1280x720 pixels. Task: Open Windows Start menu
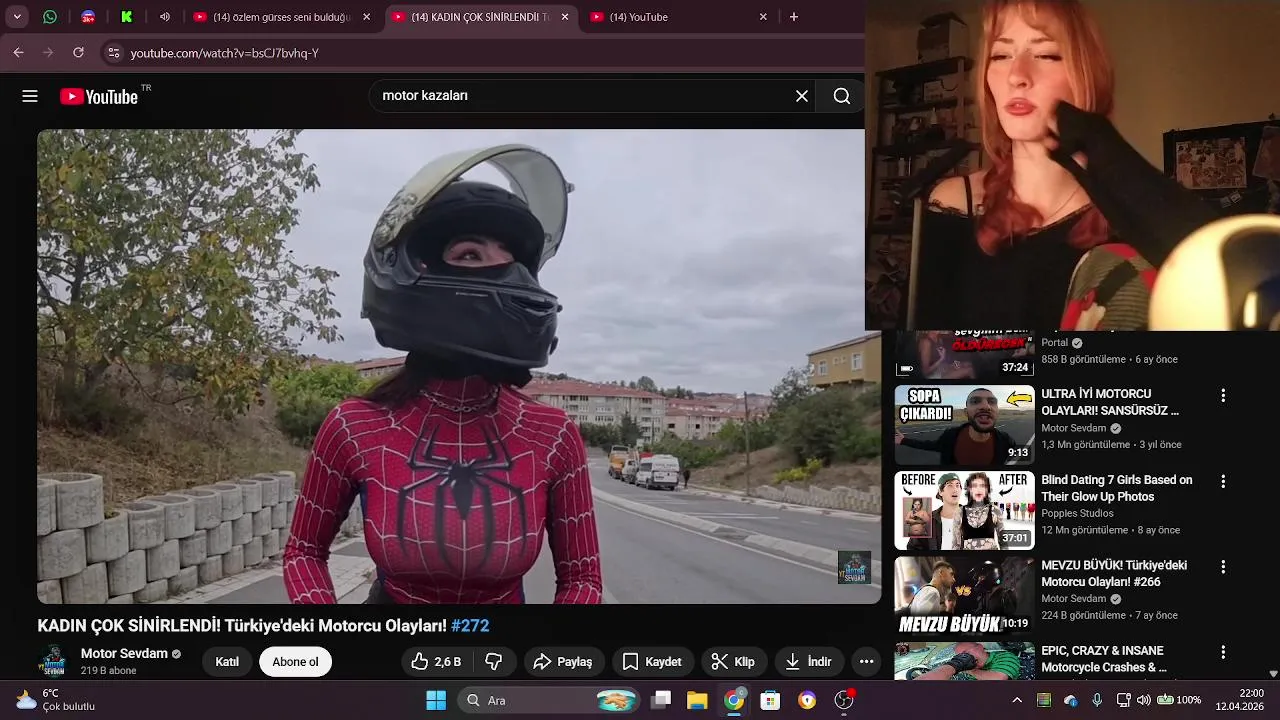(436, 700)
